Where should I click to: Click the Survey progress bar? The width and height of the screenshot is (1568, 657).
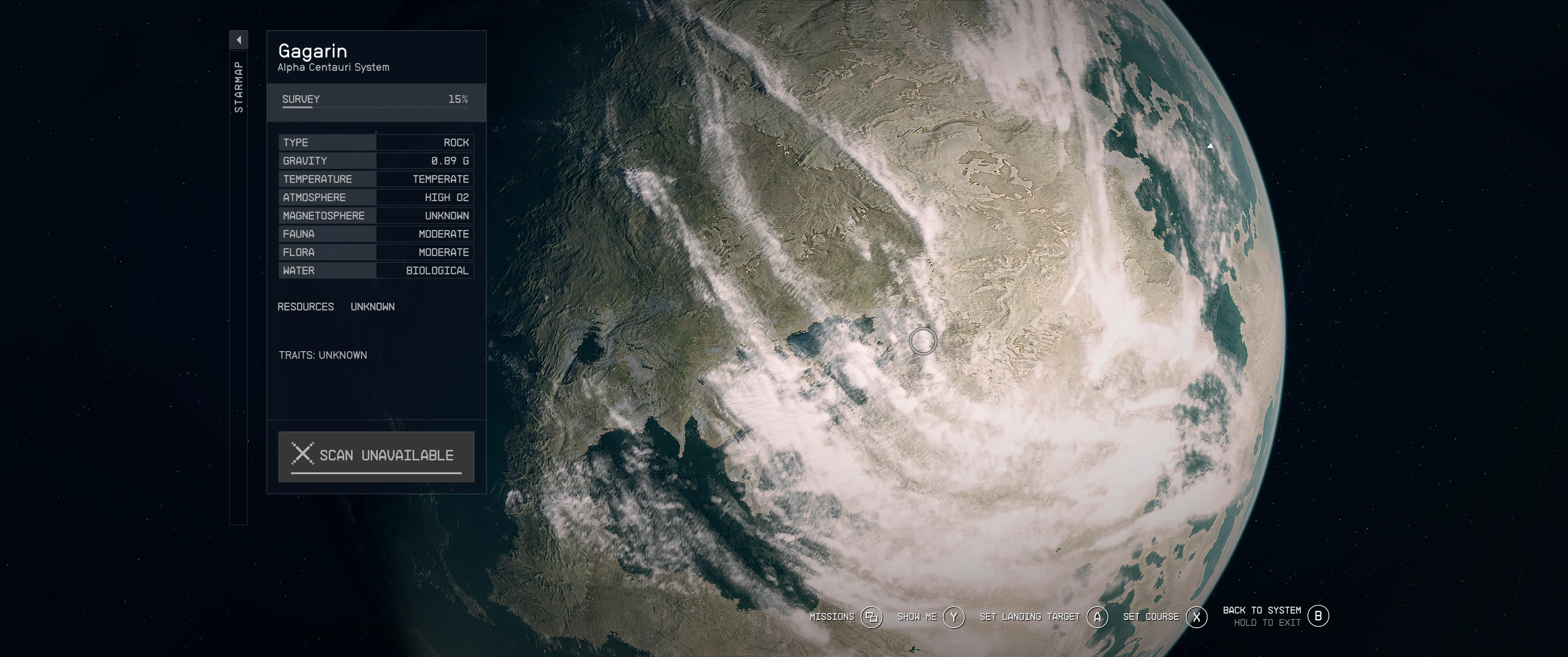(375, 107)
